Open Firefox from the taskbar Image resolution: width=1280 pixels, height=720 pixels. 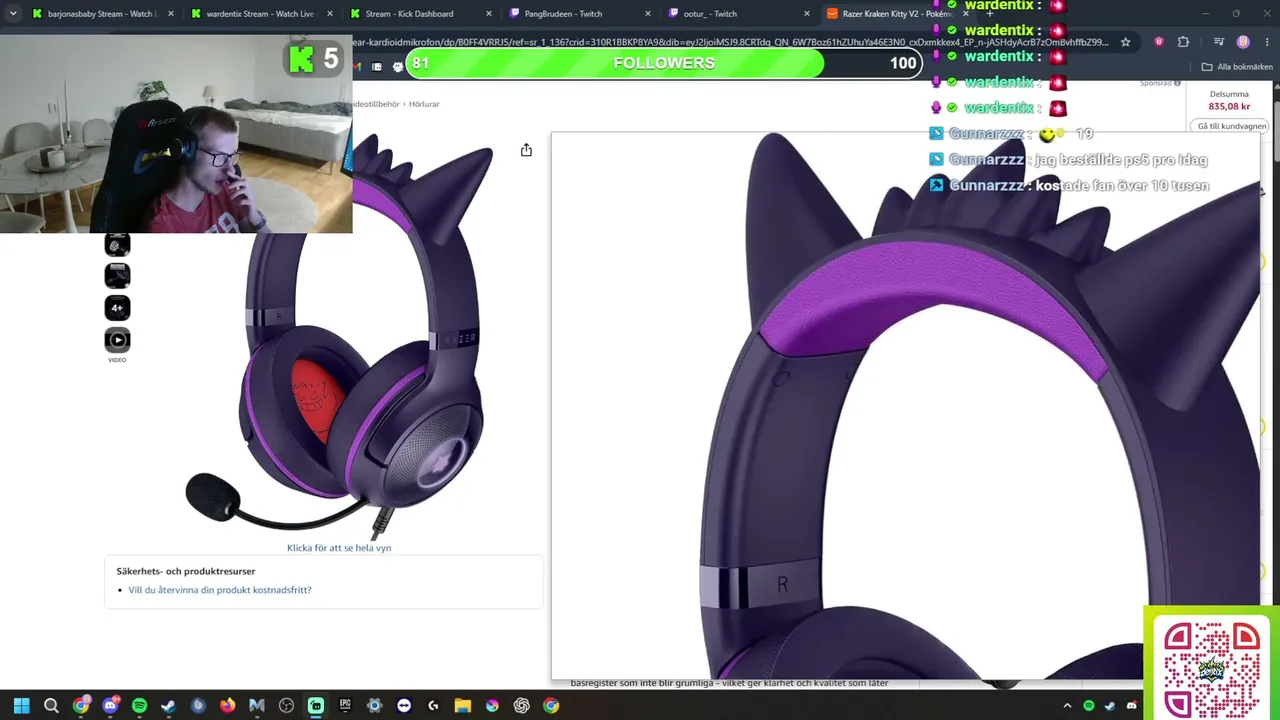coord(227,706)
